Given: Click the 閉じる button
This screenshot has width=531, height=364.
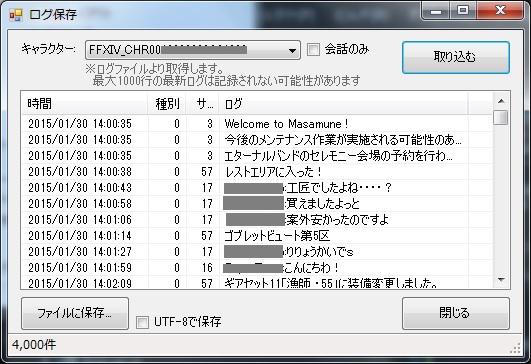Looking at the screenshot, I should [455, 313].
